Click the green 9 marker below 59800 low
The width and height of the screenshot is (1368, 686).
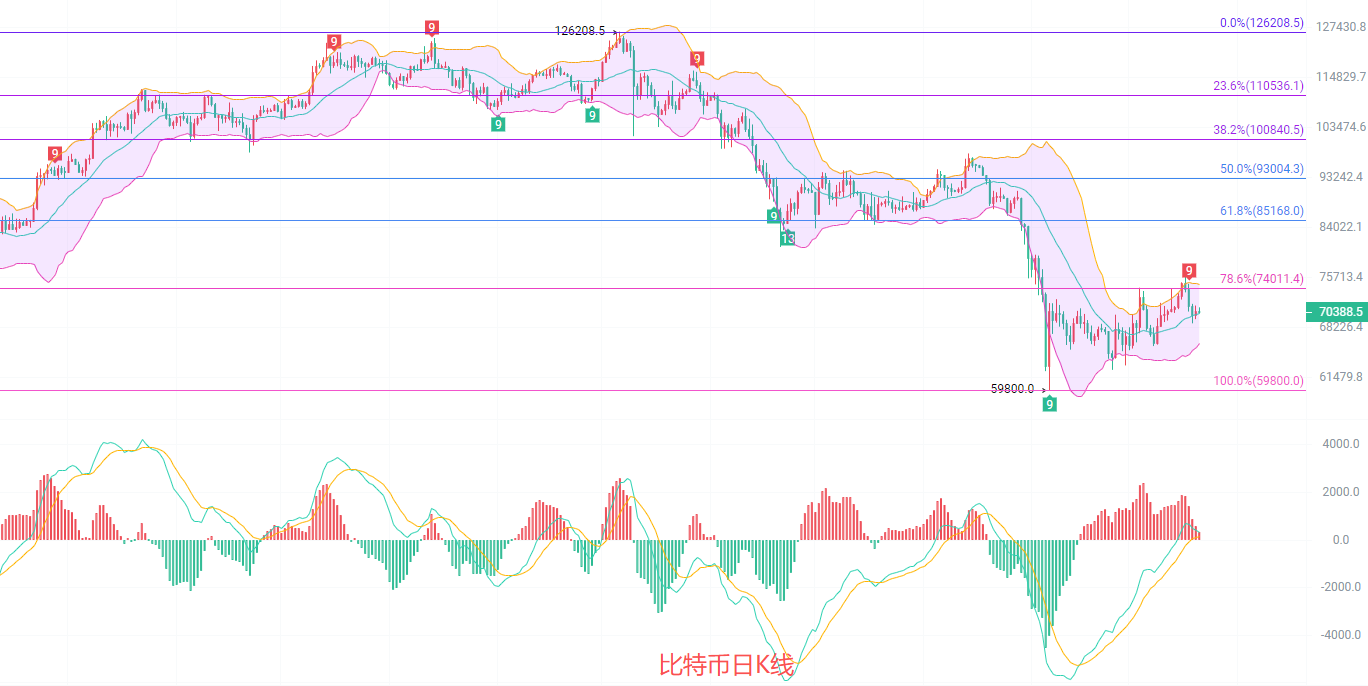[x=1049, y=404]
